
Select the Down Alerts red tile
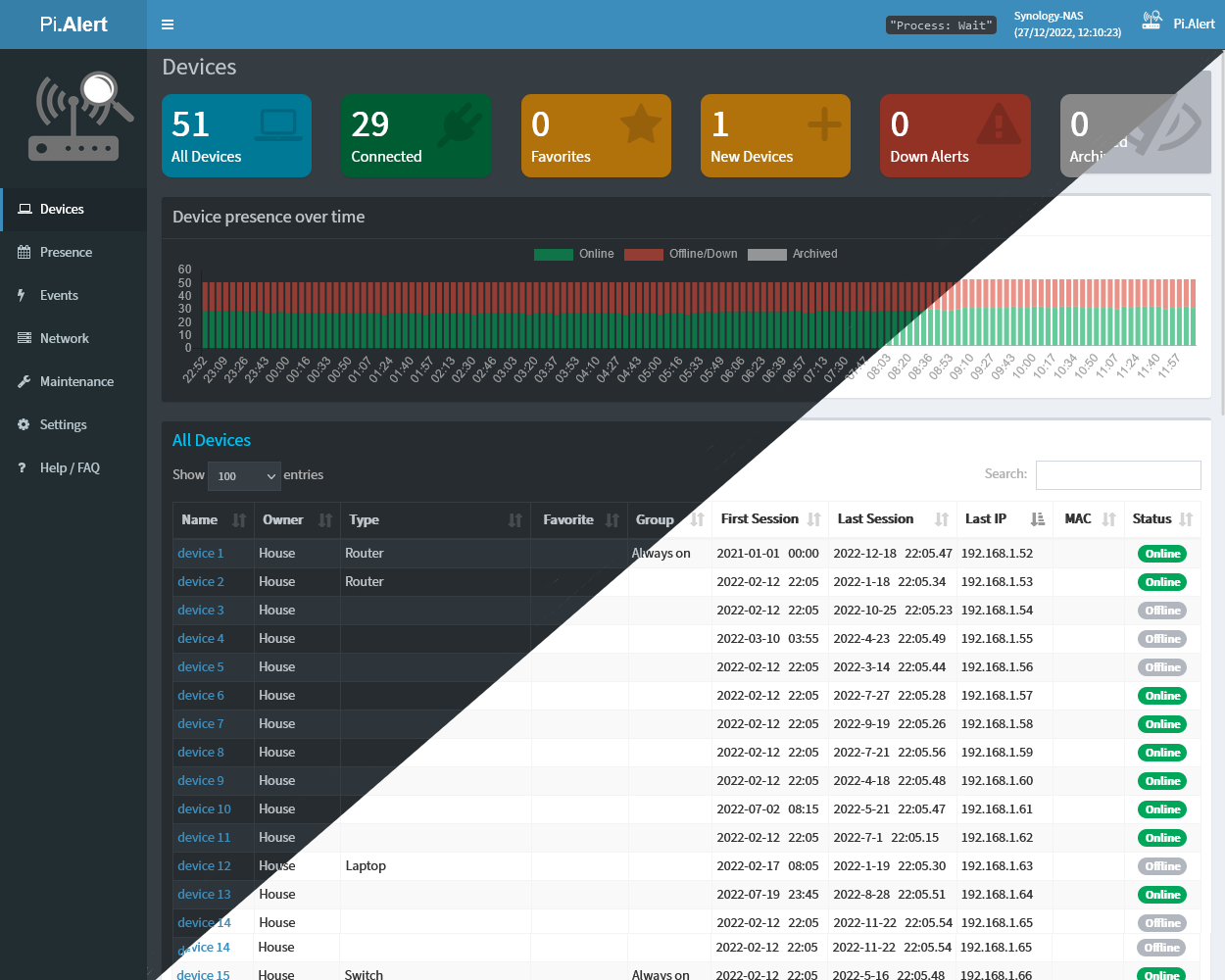point(955,136)
